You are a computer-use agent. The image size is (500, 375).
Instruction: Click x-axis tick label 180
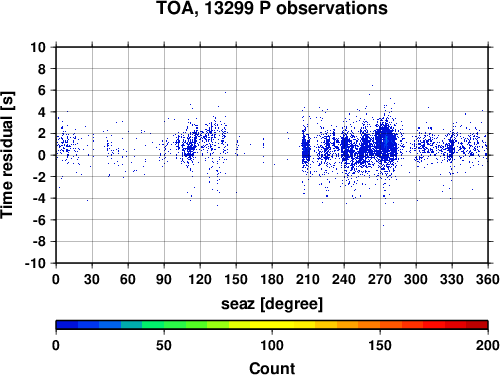pyautogui.click(x=272, y=279)
